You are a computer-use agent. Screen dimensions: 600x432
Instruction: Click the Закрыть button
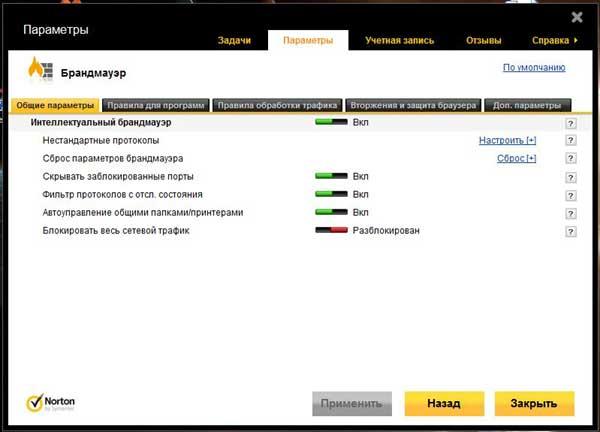click(535, 403)
